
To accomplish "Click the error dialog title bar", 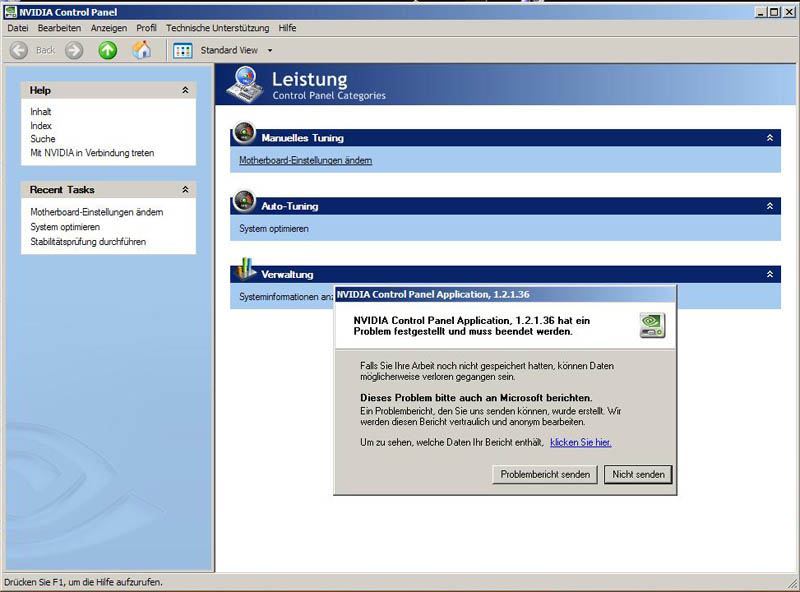I will (505, 294).
